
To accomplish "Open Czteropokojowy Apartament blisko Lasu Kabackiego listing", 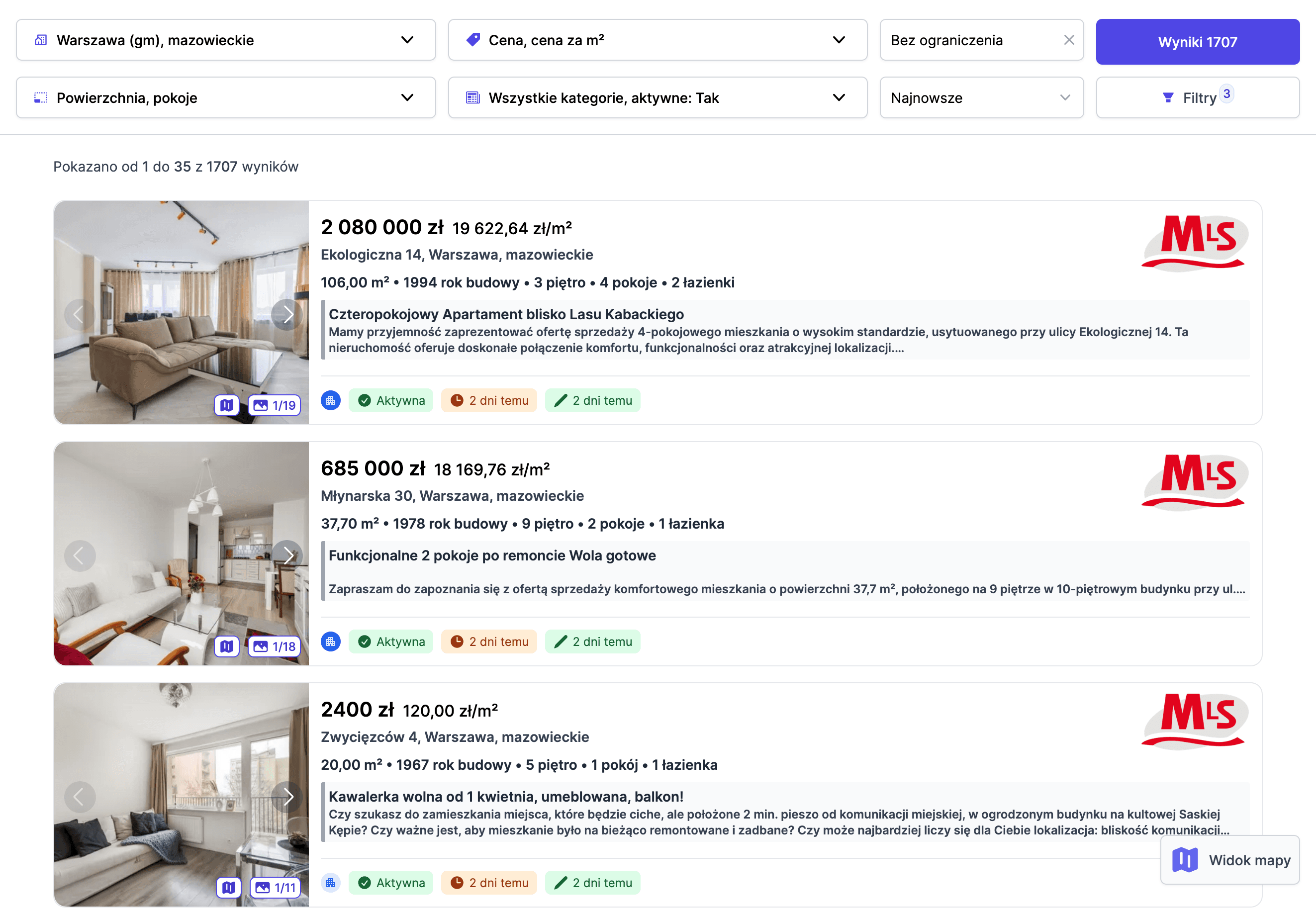I will [x=505, y=314].
